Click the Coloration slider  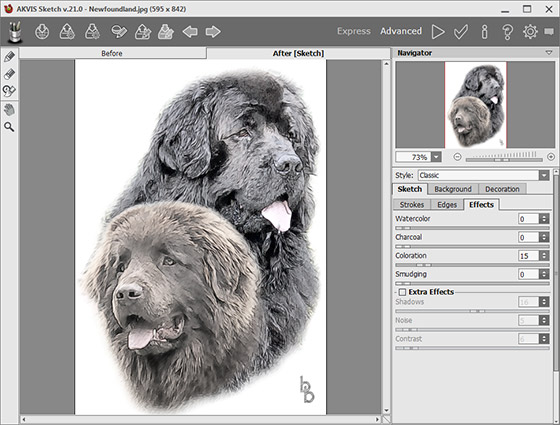click(x=472, y=265)
